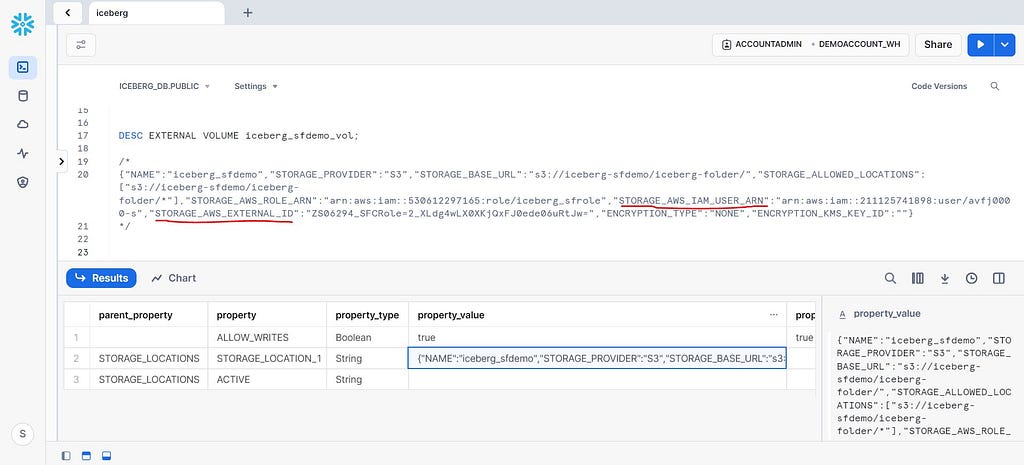Open the Worksheets sidebar icon
This screenshot has height=465, width=1024.
pyautogui.click(x=23, y=67)
